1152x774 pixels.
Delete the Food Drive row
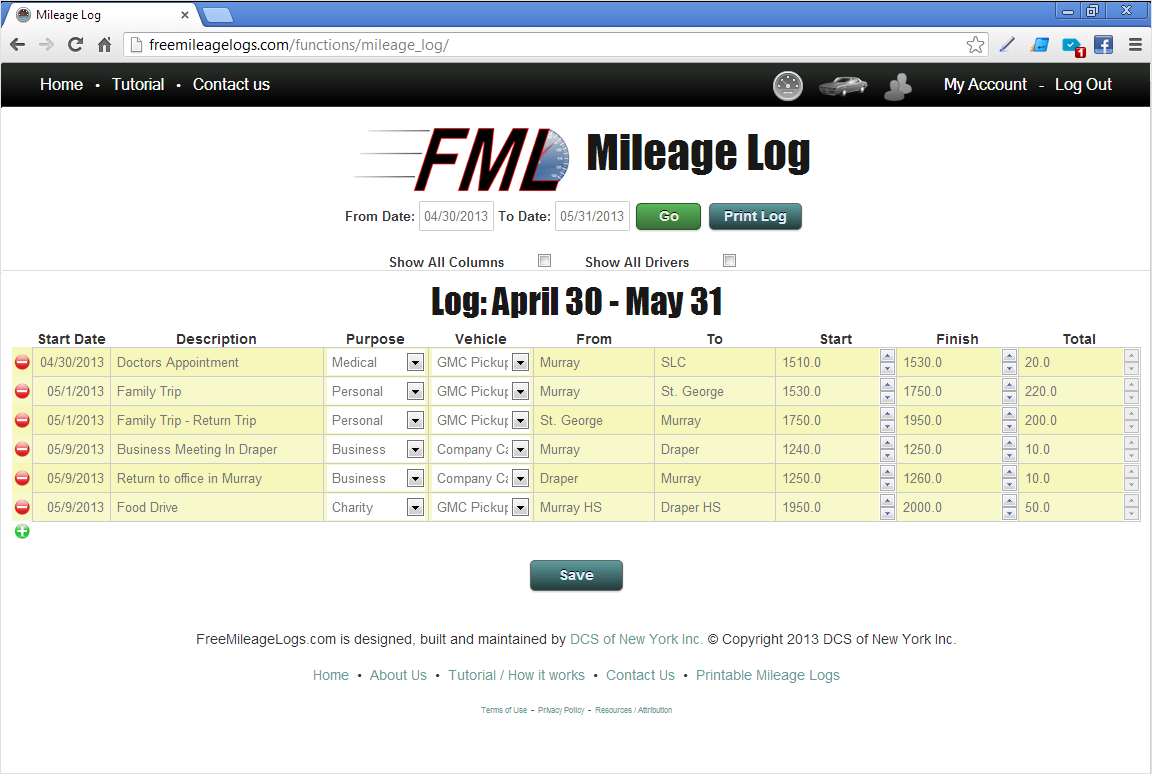click(22, 507)
